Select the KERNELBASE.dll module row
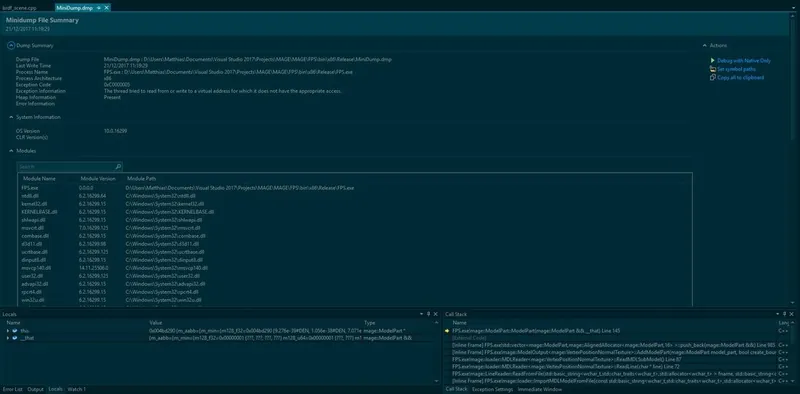The width and height of the screenshot is (800, 394). pyautogui.click(x=355, y=212)
